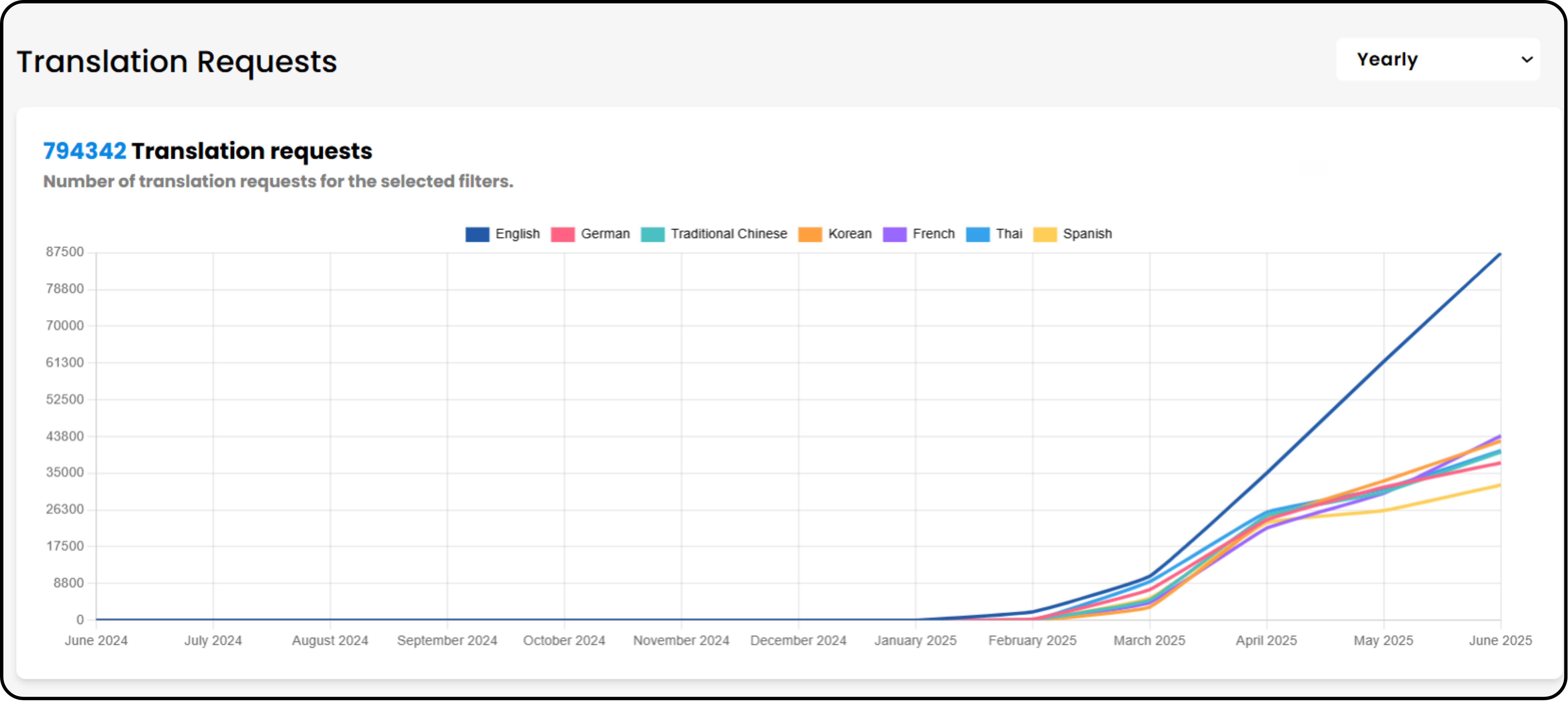Click the December 2024 x-axis label
1568x701 pixels.
click(x=798, y=640)
